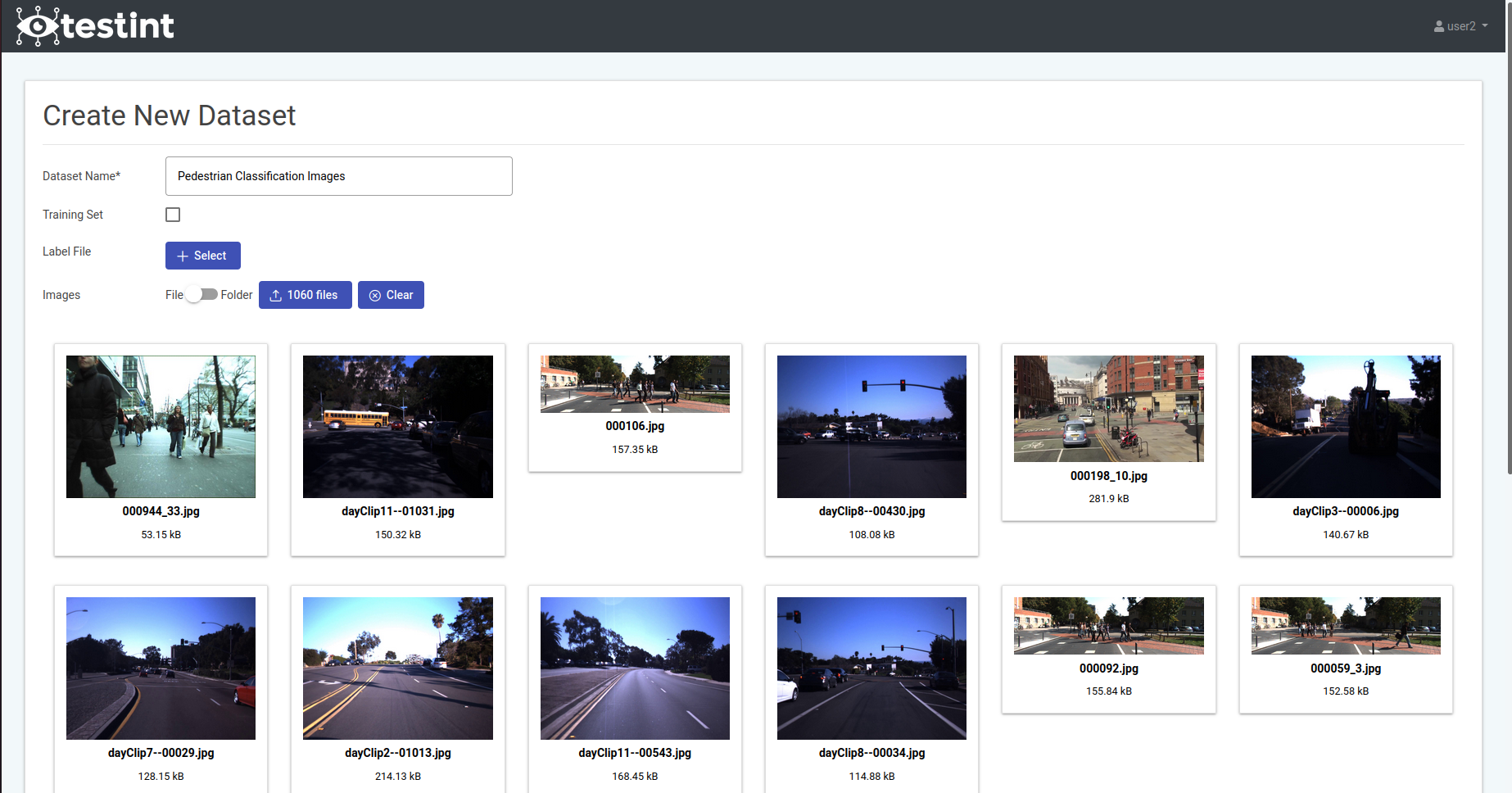Click the circled X icon on Clear
Screen dimensions: 1512x793
[x=375, y=296]
